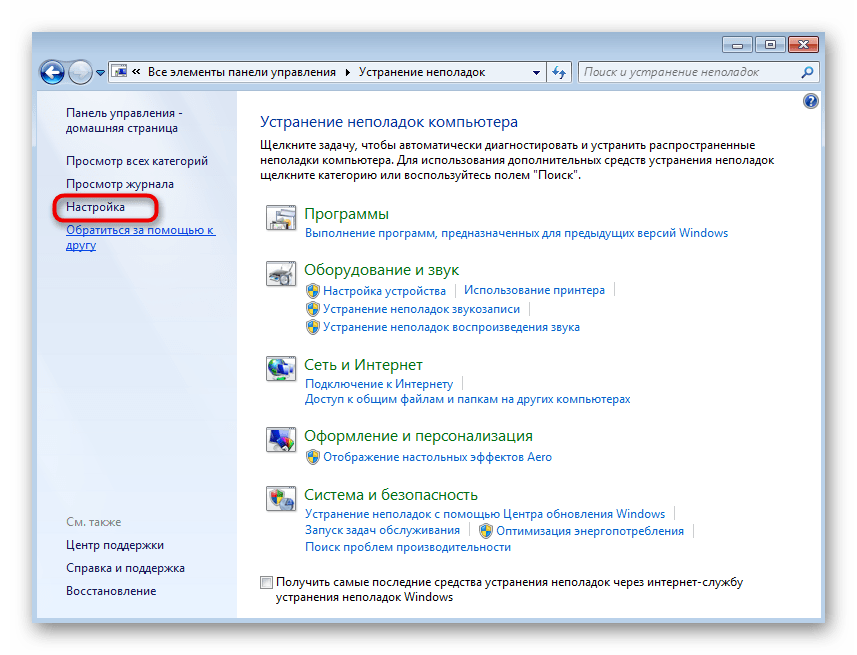Click the shield icon beside Оптимизация энергопотребления
Image resolution: width=857 pixels, height=655 pixels.
485,531
